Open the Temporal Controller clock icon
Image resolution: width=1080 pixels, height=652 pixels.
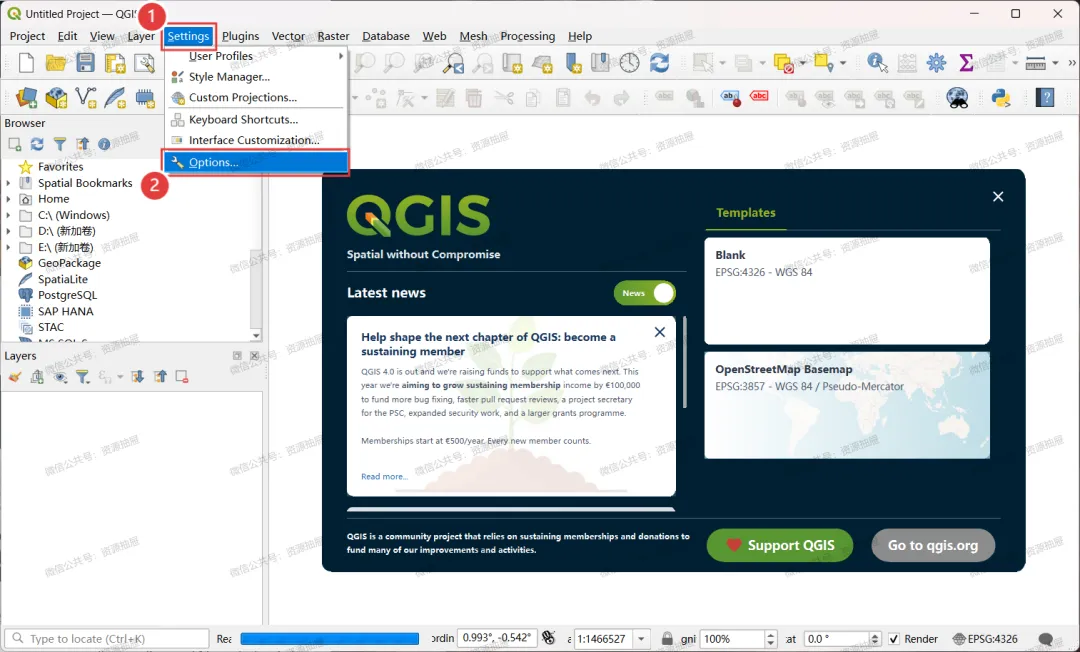pyautogui.click(x=629, y=63)
